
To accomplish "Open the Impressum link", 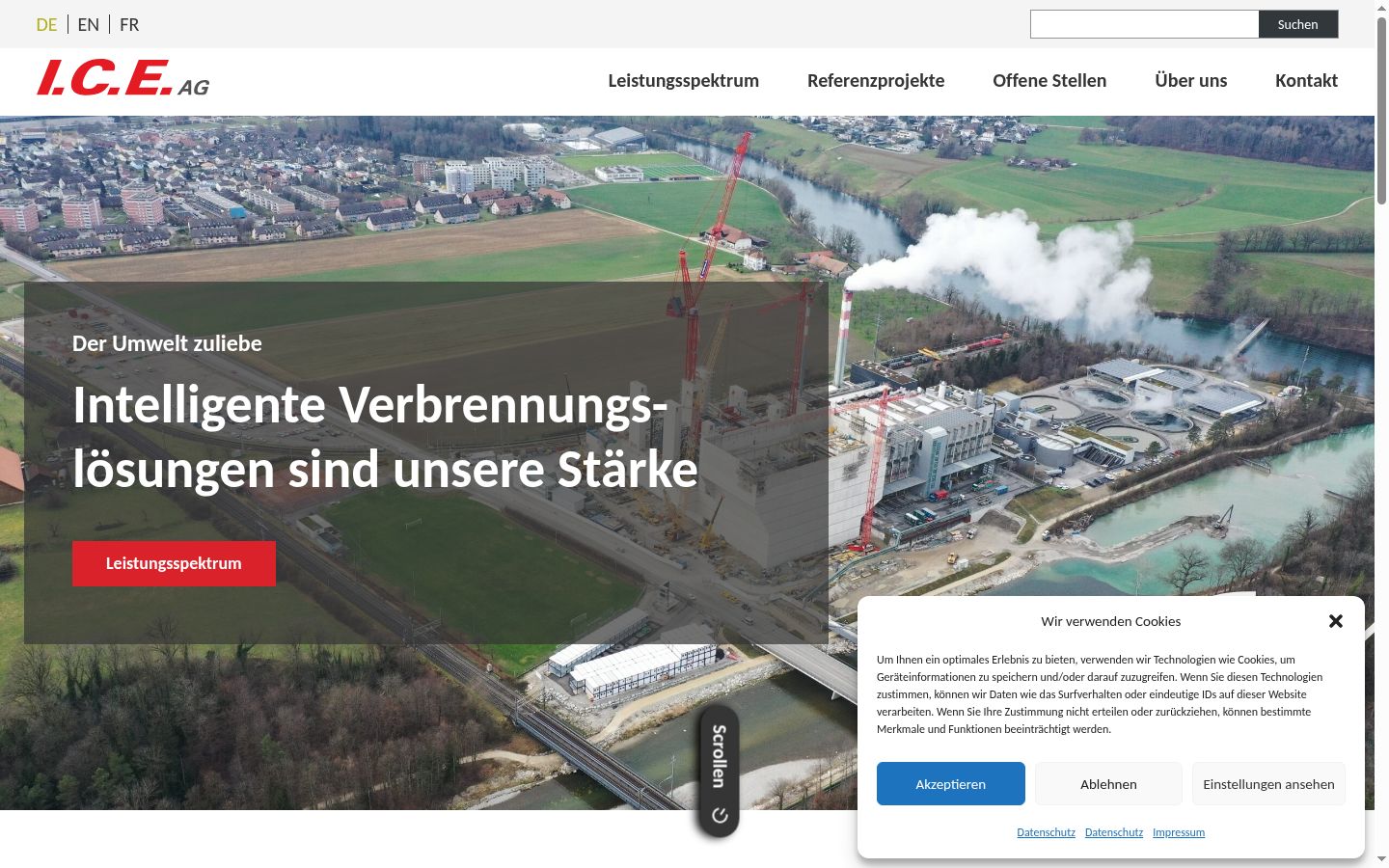I will pos(1179,832).
